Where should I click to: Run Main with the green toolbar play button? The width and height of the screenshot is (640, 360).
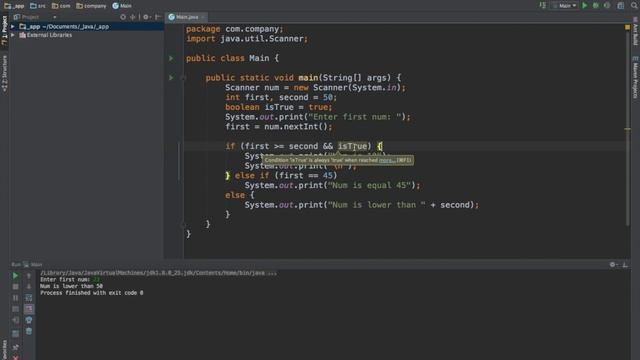[x=584, y=6]
